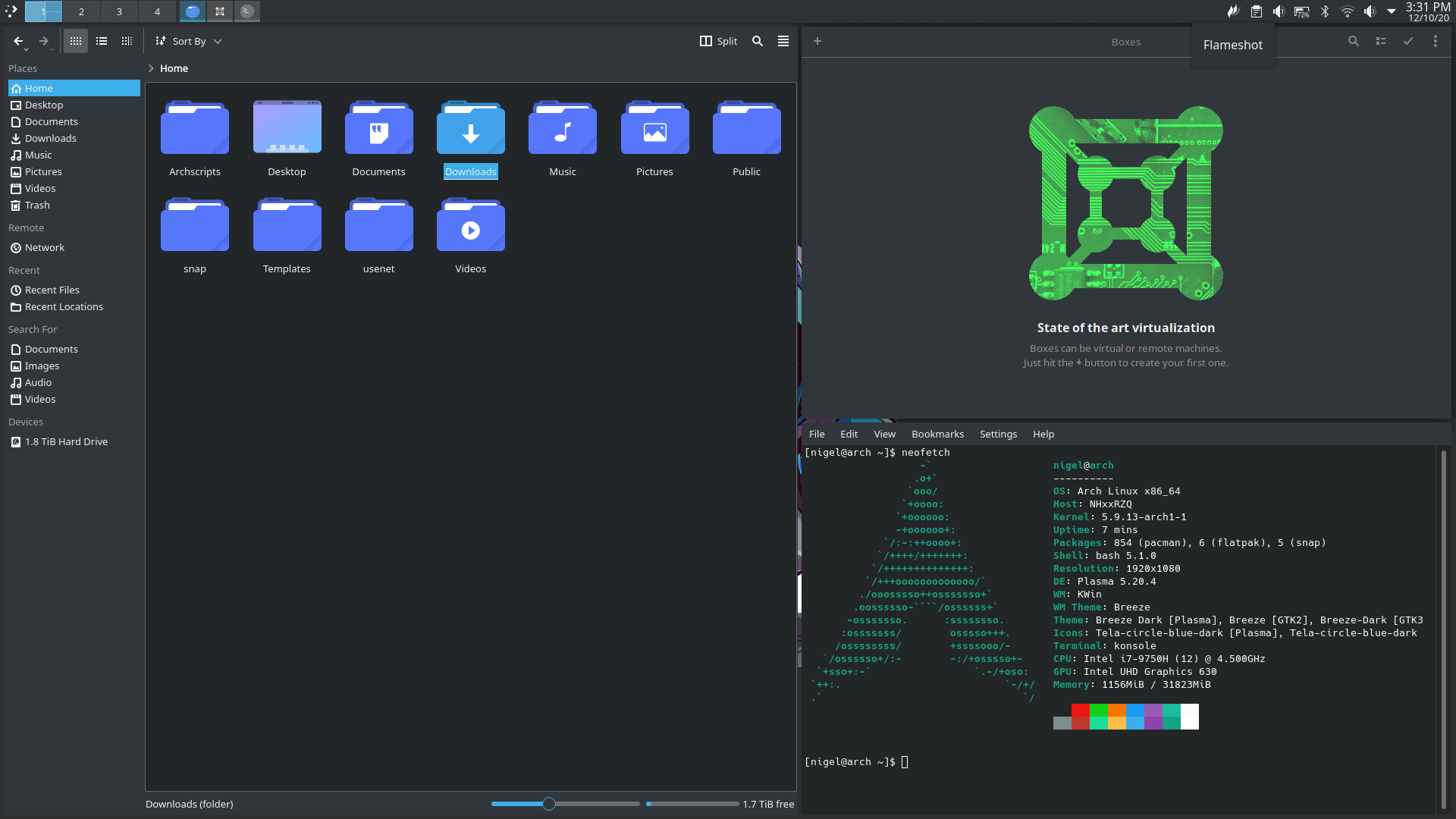Open Konsole Bookmarks menu

[937, 434]
